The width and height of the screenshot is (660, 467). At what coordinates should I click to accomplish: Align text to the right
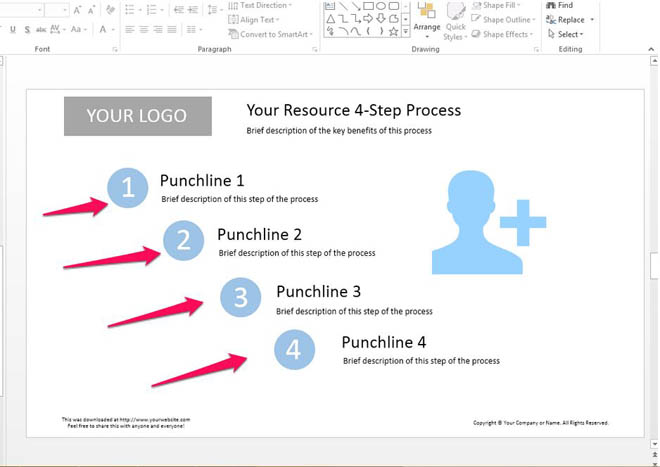point(158,29)
